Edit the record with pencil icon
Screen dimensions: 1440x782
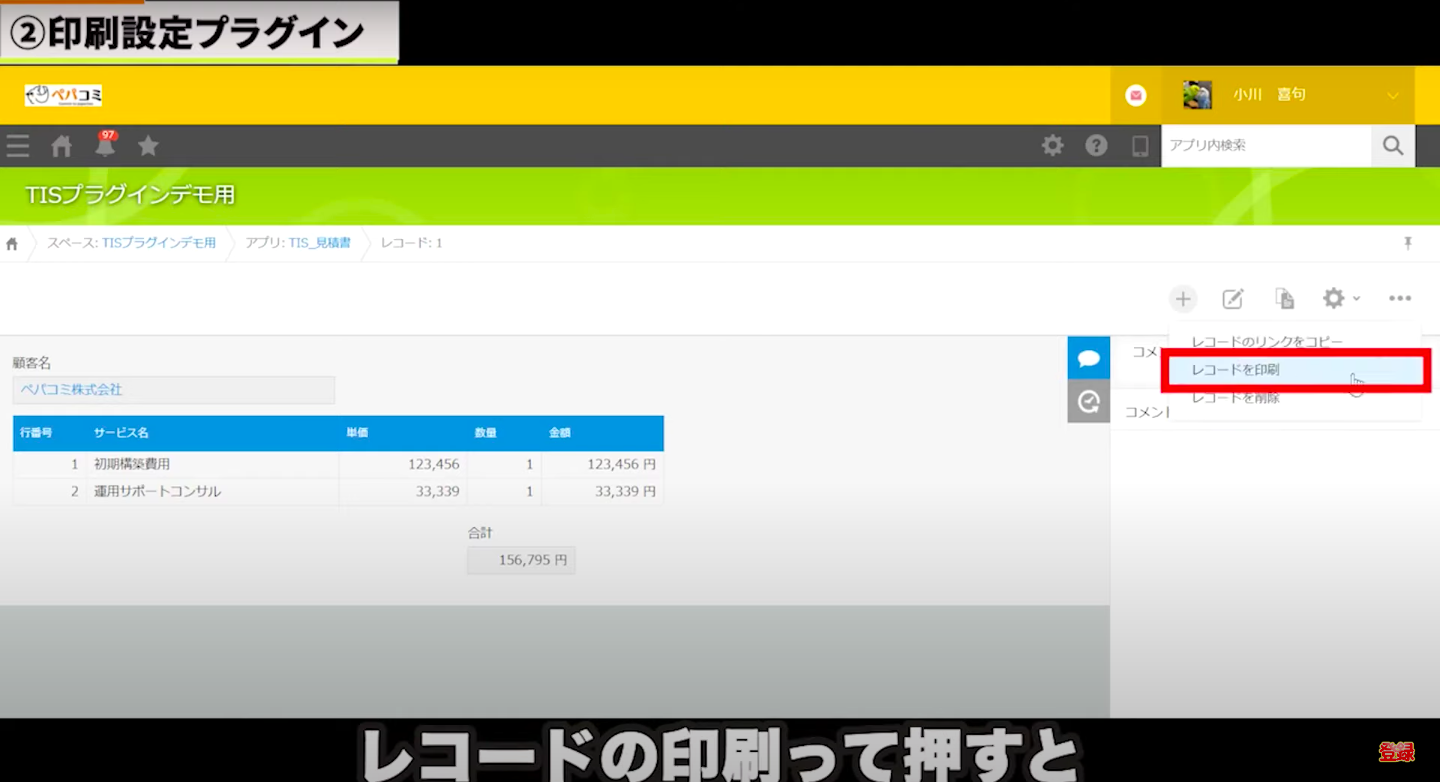tap(1233, 299)
